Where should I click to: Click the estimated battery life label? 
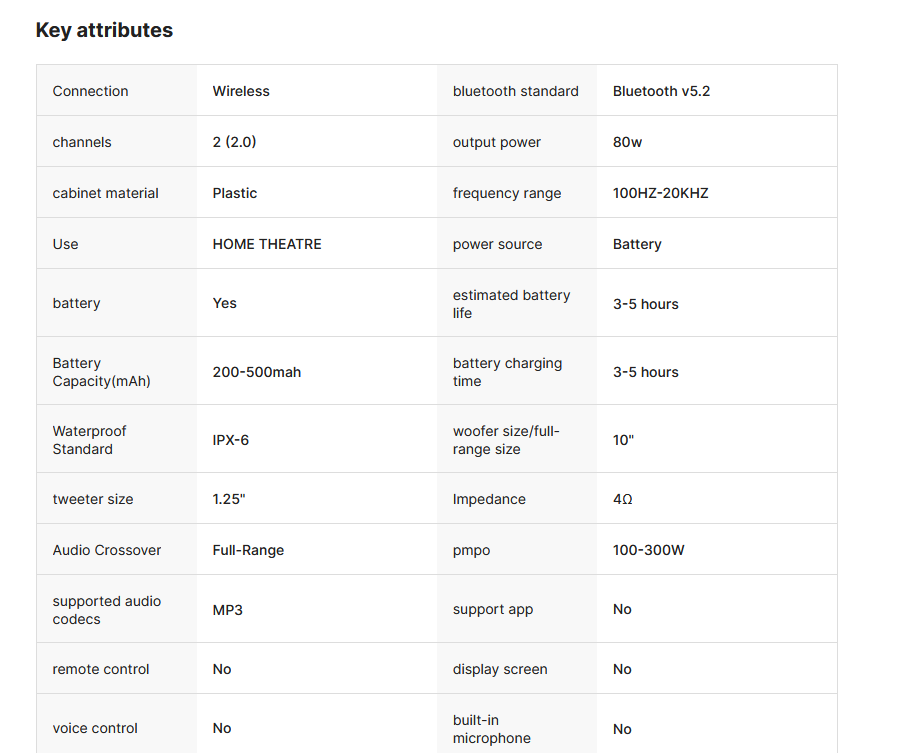pos(511,304)
